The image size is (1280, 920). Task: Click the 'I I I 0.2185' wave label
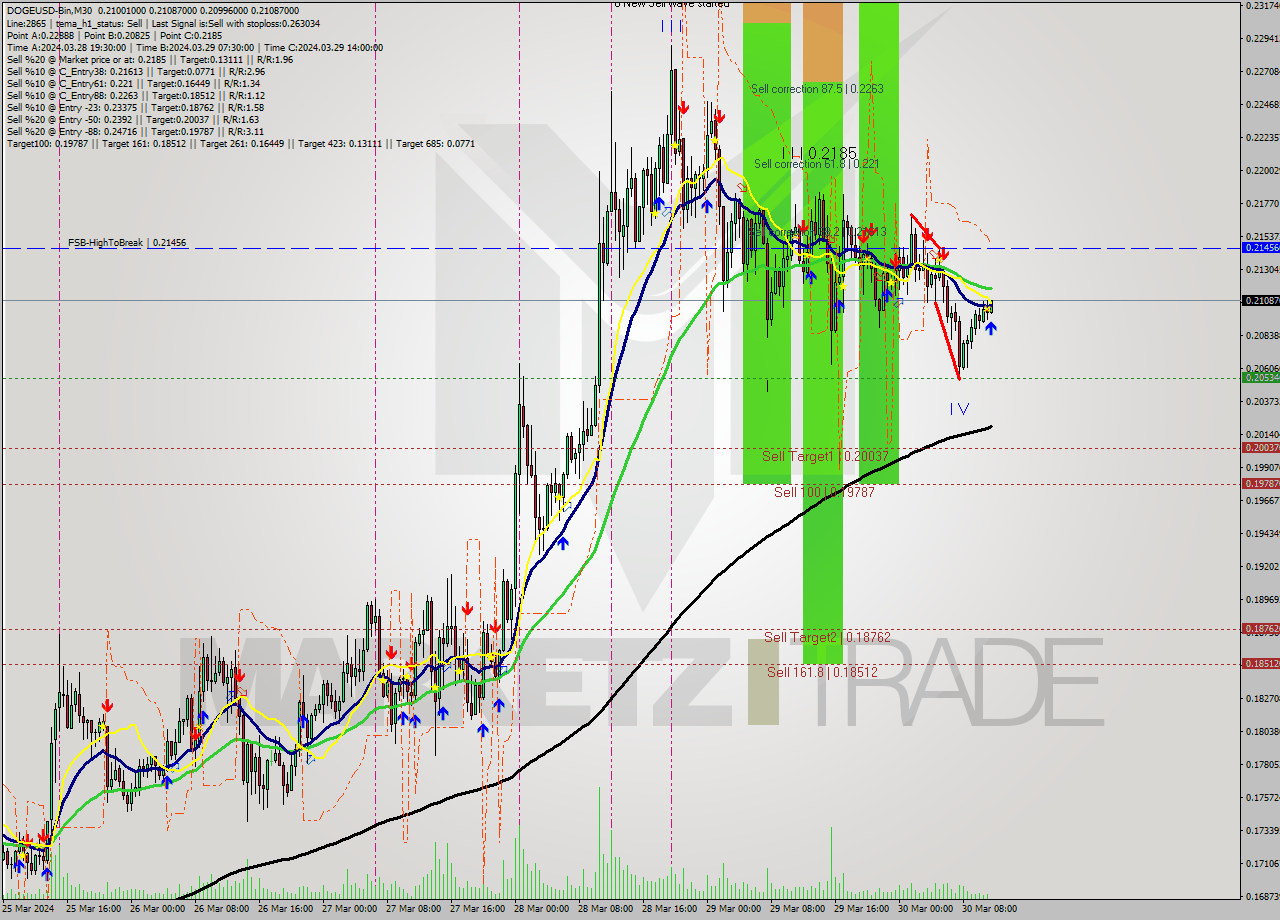819,153
